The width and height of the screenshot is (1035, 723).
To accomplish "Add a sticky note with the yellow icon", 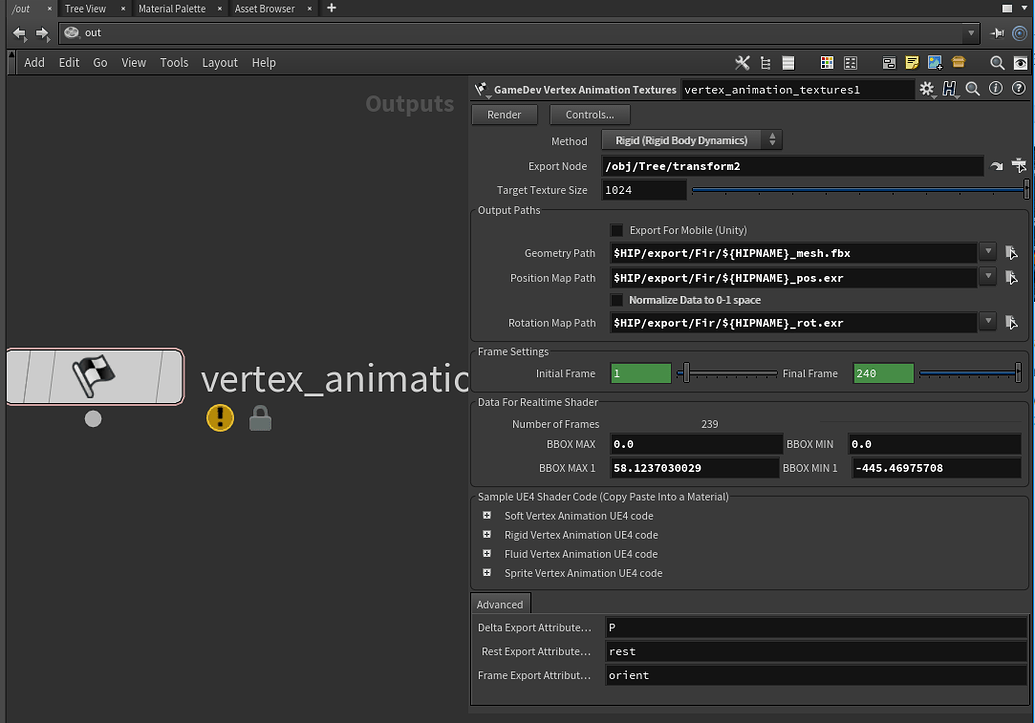I will click(912, 63).
